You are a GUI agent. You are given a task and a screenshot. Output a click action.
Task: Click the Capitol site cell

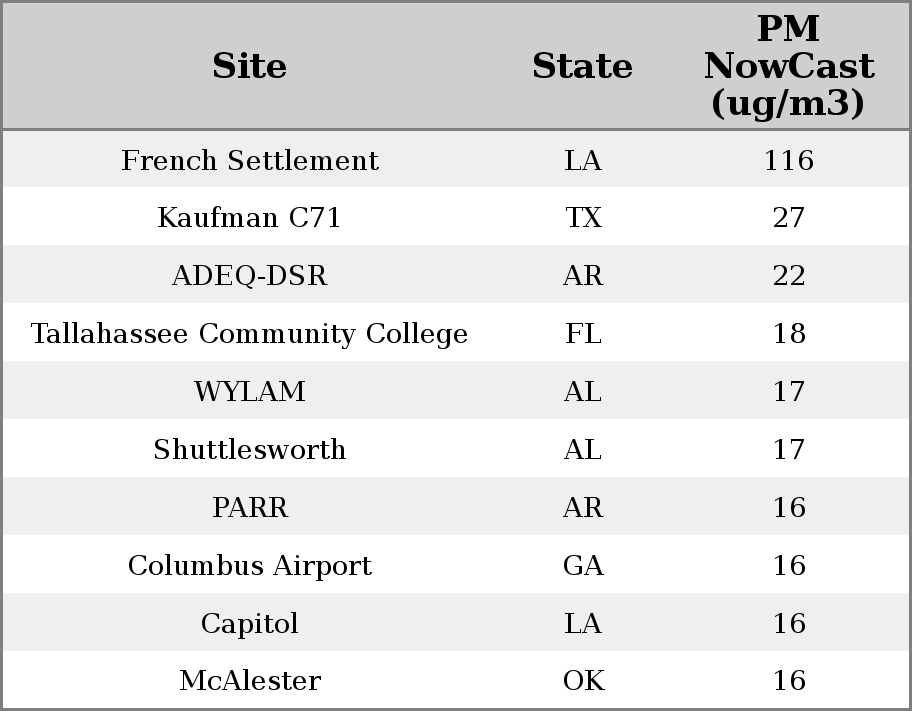249,624
